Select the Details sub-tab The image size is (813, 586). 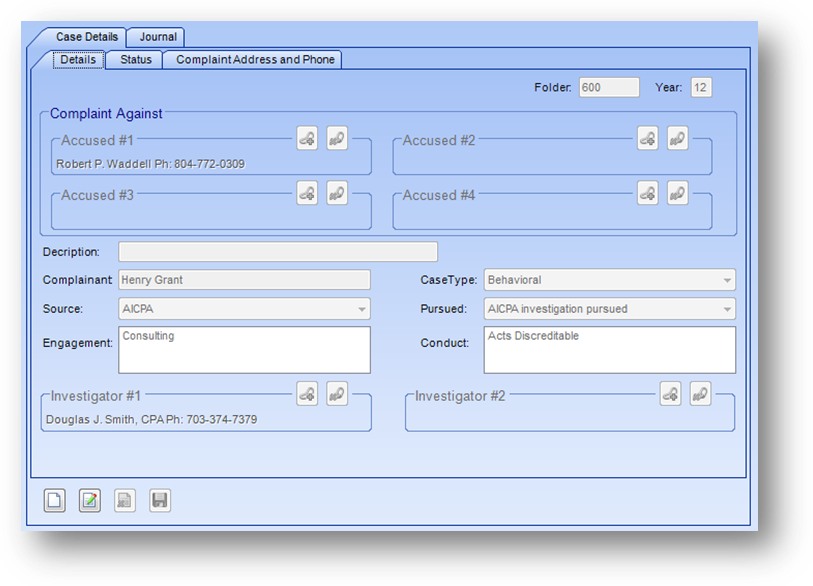tap(78, 60)
